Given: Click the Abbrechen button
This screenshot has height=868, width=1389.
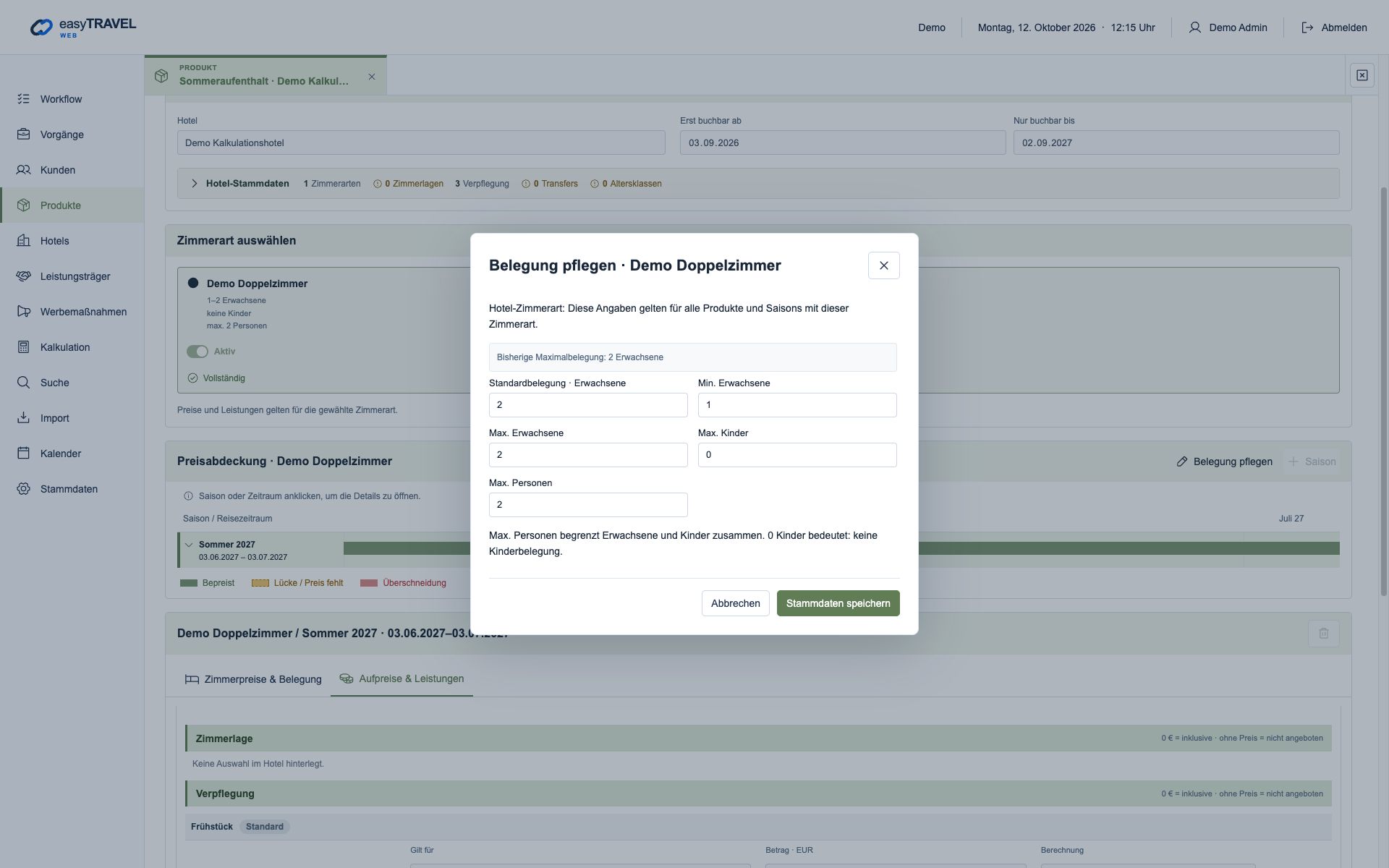Looking at the screenshot, I should click(x=735, y=603).
